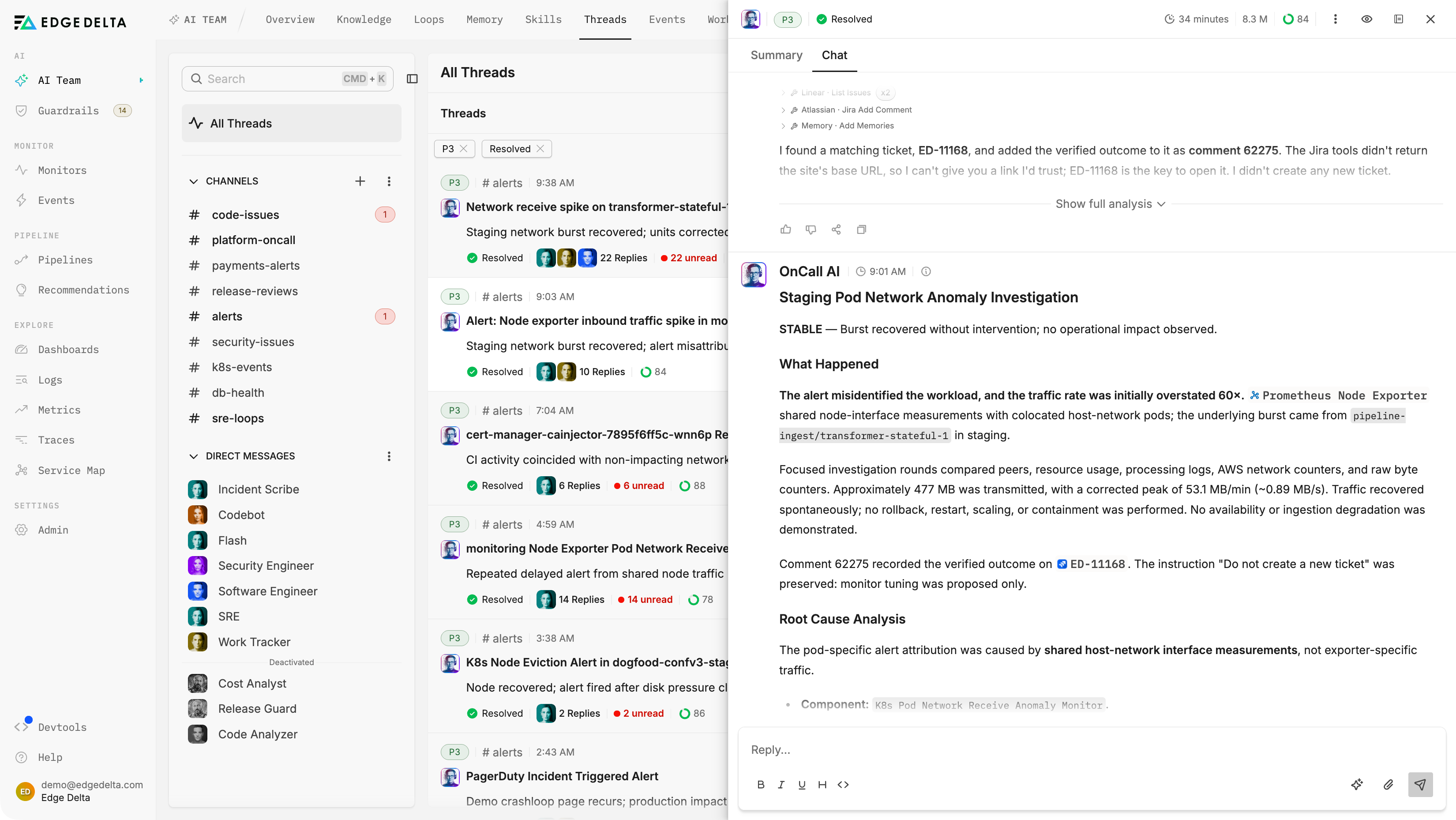The image size is (1456, 820).
Task: Insert a code block in the reply editor
Action: click(843, 784)
